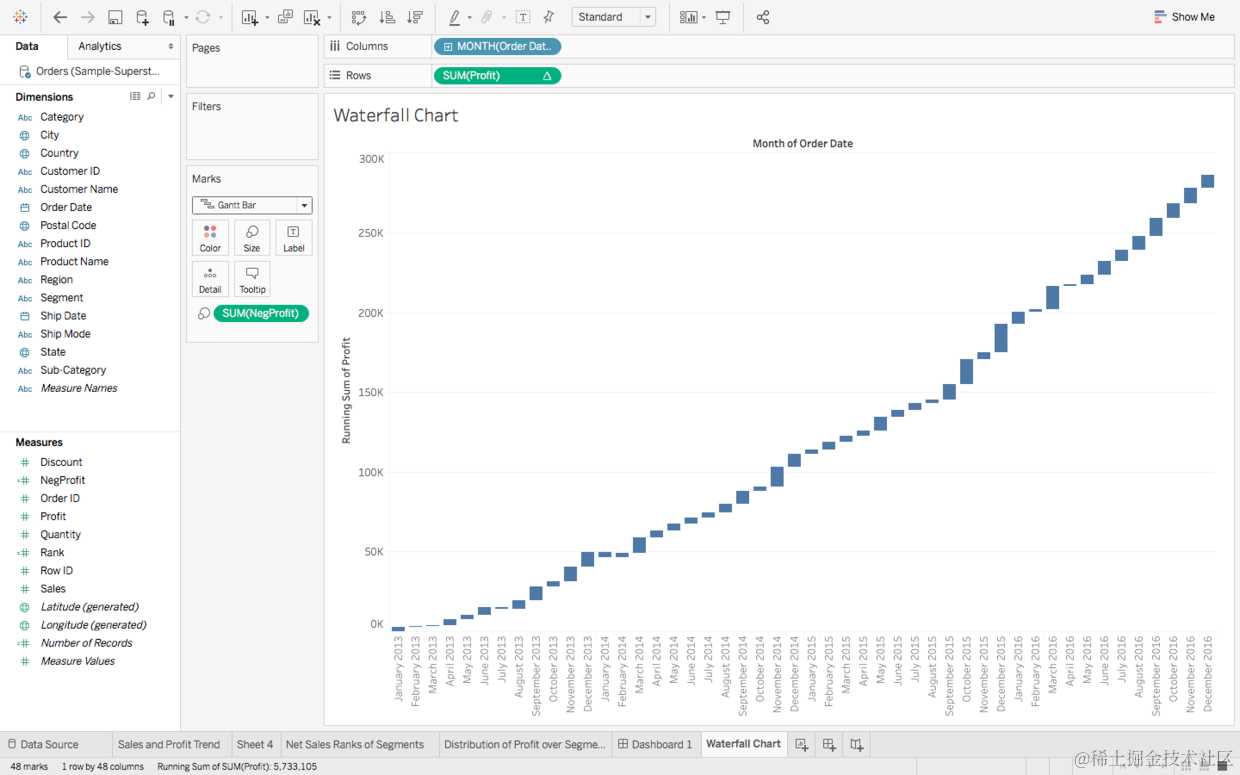Select the Waterfall Chart sheet tab
The height and width of the screenshot is (775, 1240).
(x=743, y=744)
